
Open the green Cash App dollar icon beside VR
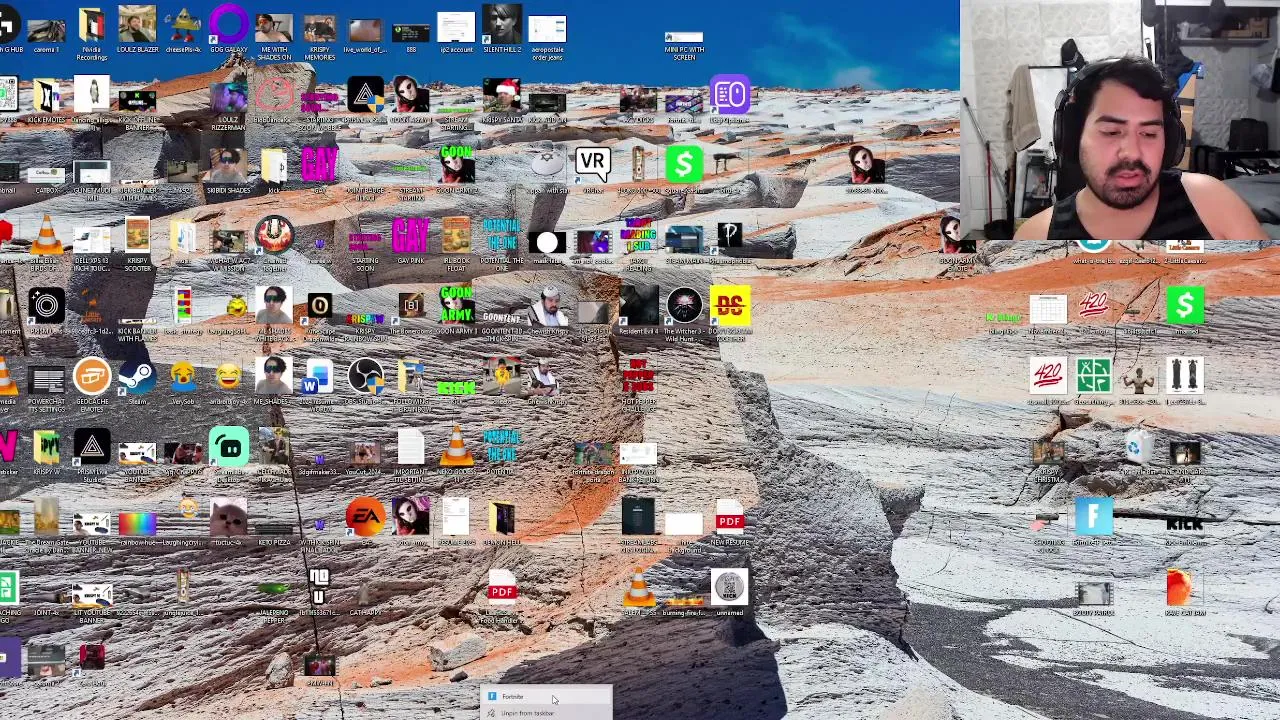683,166
